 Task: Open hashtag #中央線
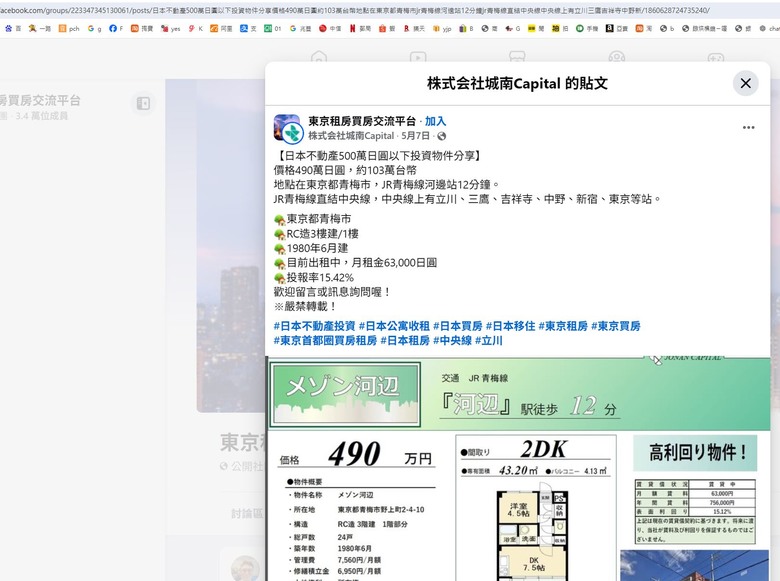click(x=452, y=341)
